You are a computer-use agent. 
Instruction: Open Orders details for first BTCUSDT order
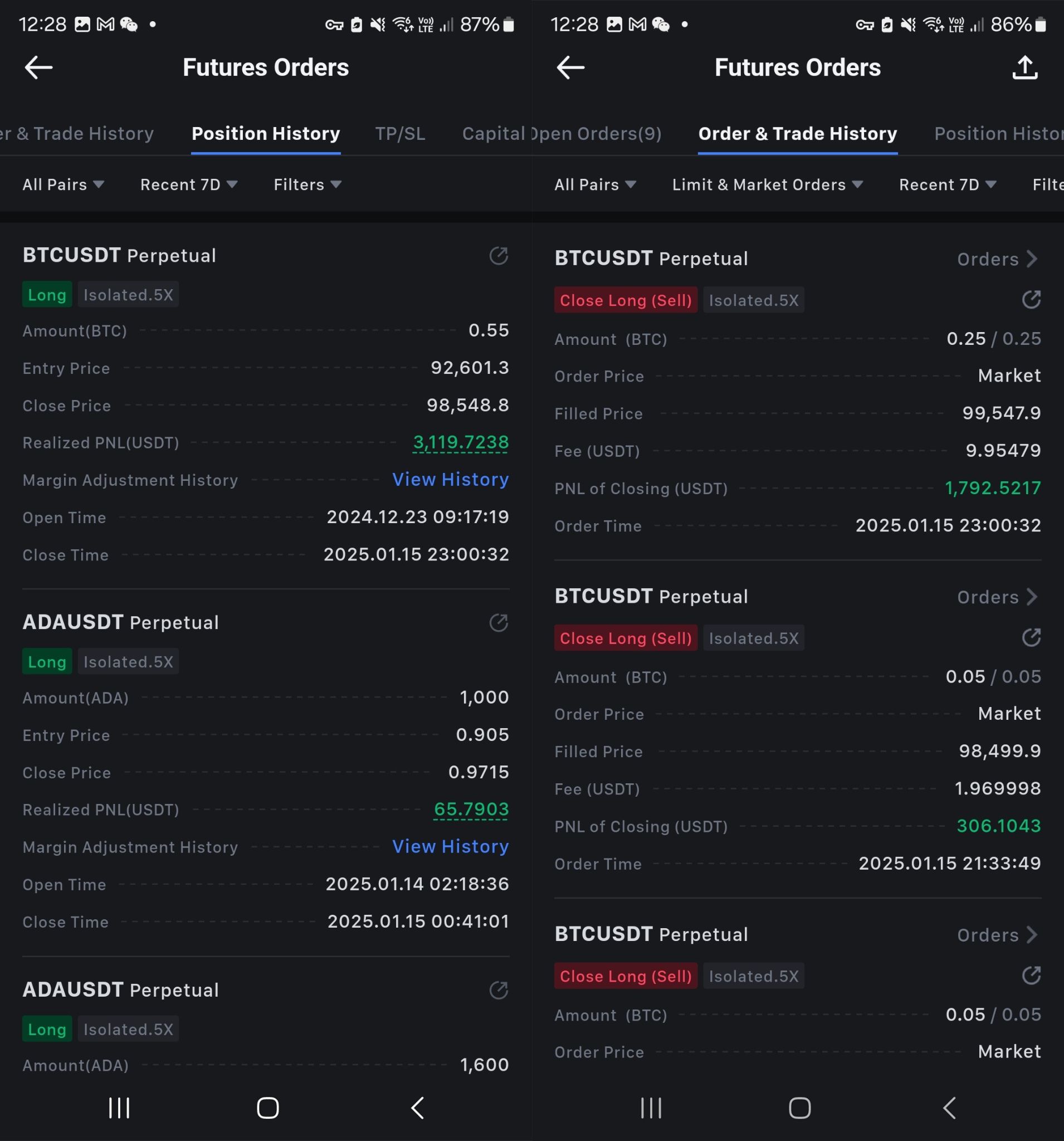pyautogui.click(x=997, y=260)
